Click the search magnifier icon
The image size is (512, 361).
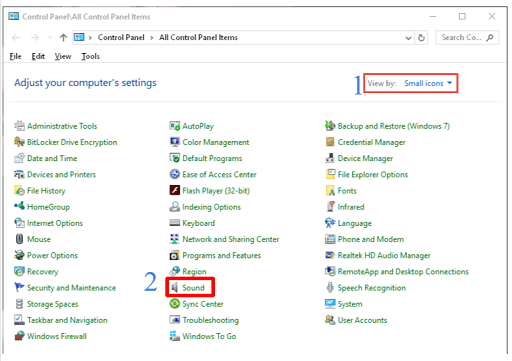click(490, 38)
